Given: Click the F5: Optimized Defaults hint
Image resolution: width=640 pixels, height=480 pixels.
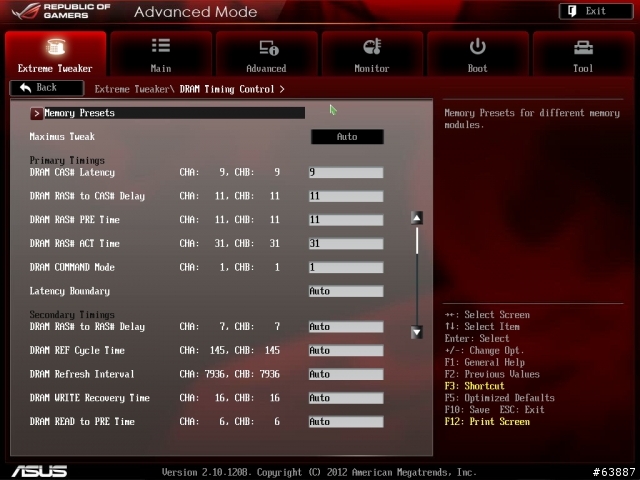Looking at the screenshot, I should 500,398.
